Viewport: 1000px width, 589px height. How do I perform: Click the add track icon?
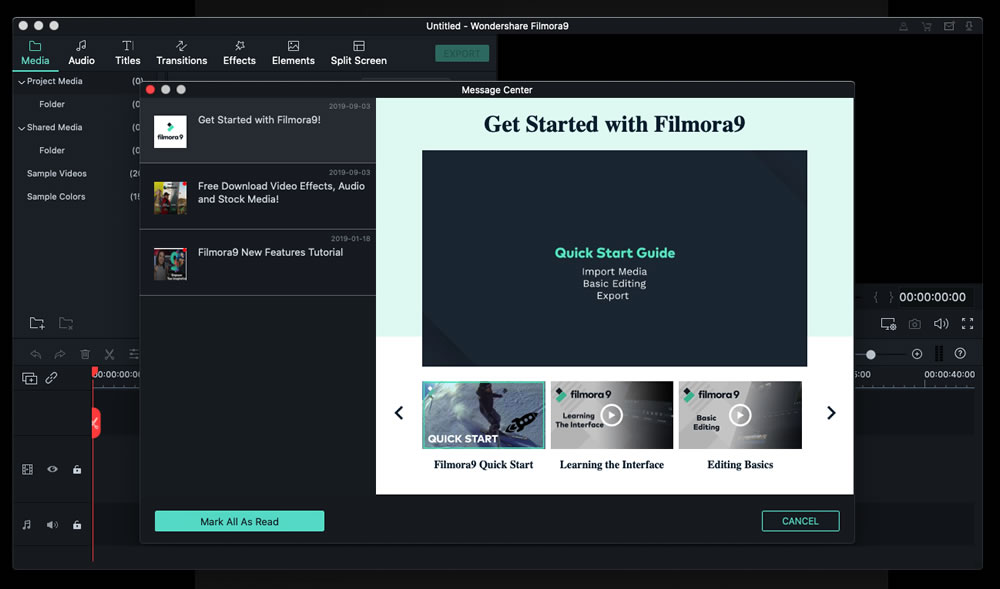pos(29,378)
